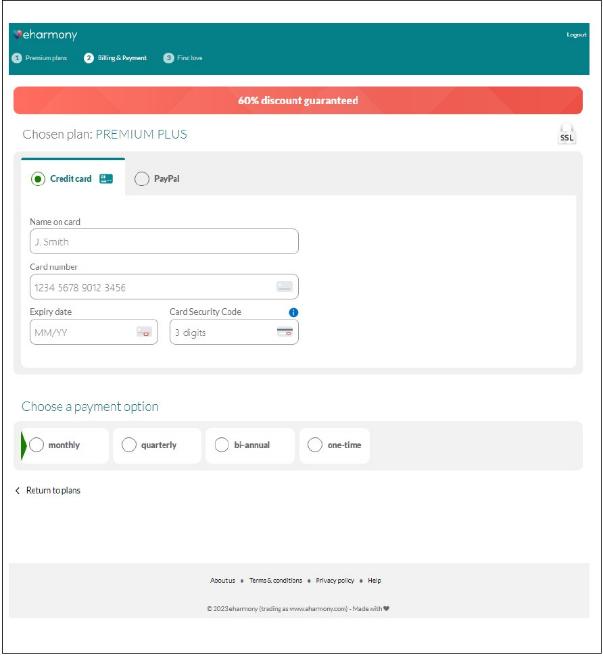Open the Privacy policy footer link
Screen dimensions: 603x657
coord(335,581)
